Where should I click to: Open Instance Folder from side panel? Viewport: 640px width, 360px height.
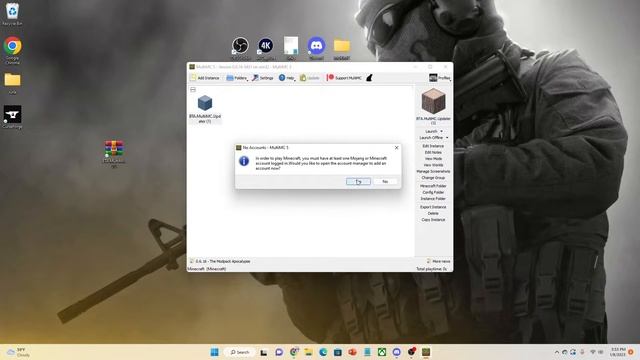click(x=433, y=199)
